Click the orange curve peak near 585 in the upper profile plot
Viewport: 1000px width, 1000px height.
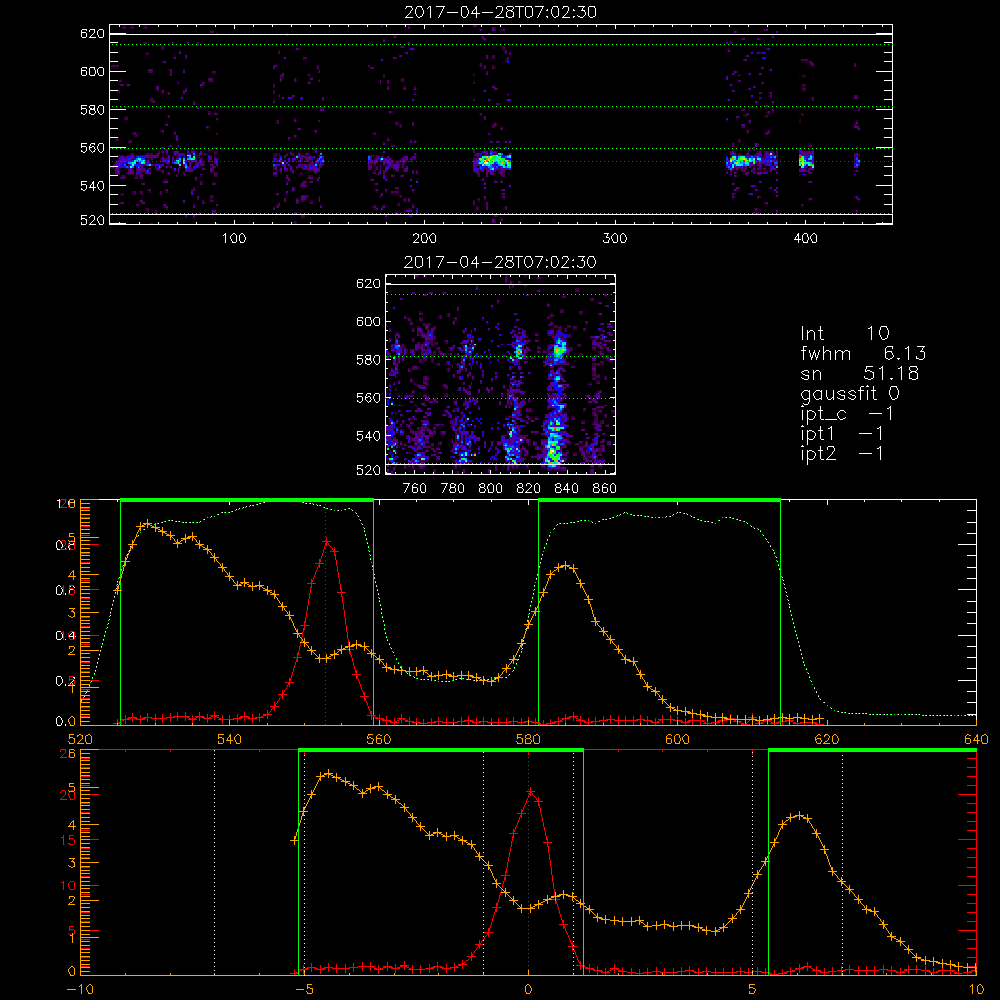click(x=564, y=566)
